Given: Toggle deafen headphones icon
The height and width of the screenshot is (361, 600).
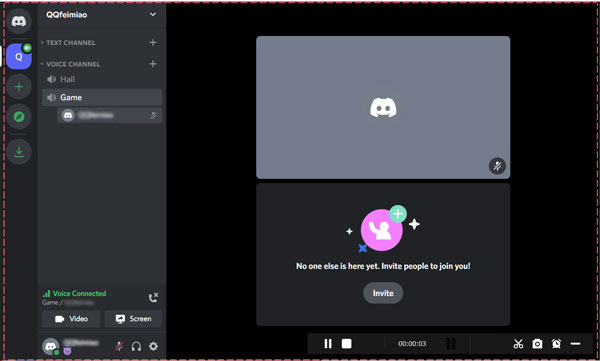Looking at the screenshot, I should click(x=136, y=346).
